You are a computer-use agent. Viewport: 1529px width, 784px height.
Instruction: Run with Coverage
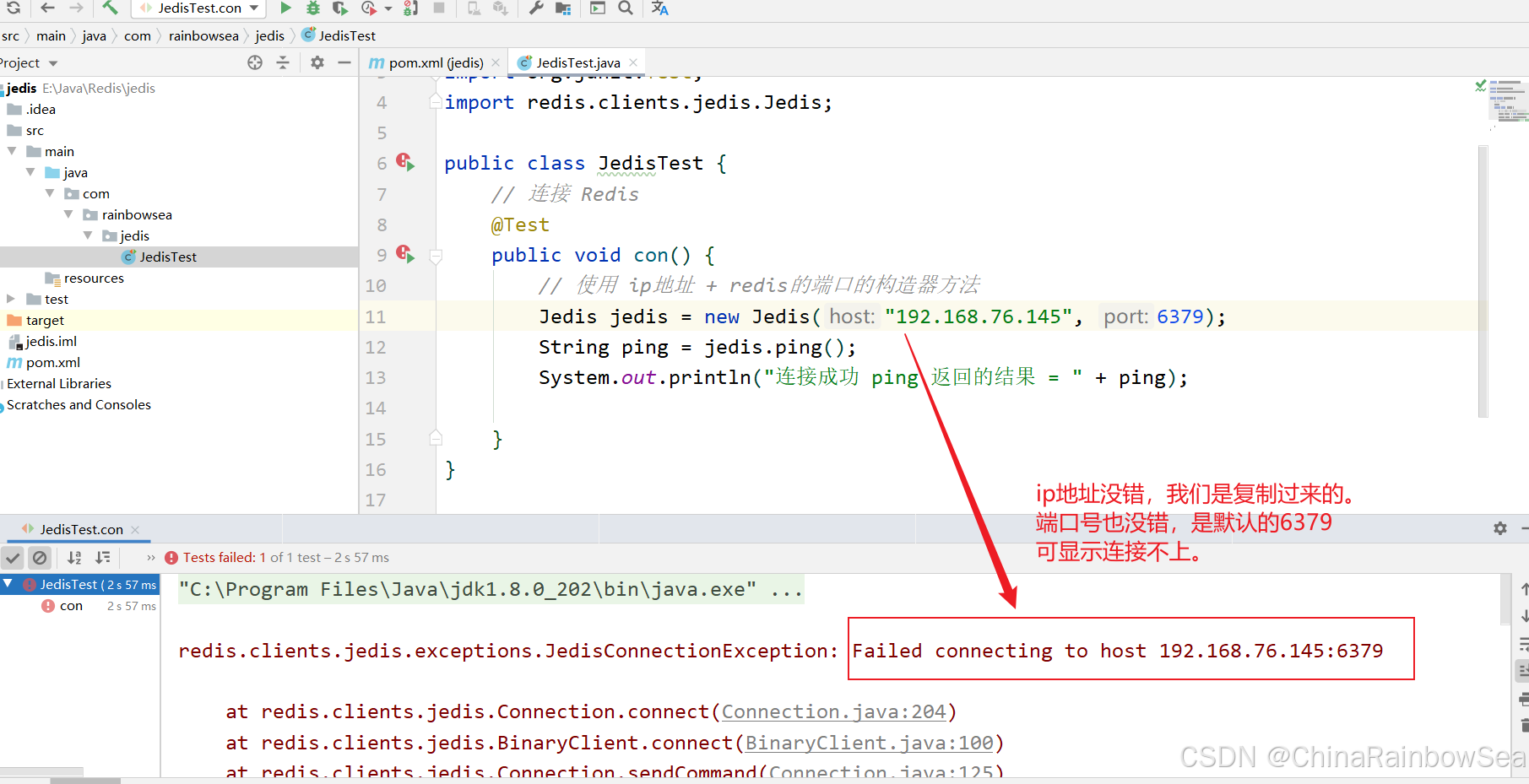click(x=340, y=8)
